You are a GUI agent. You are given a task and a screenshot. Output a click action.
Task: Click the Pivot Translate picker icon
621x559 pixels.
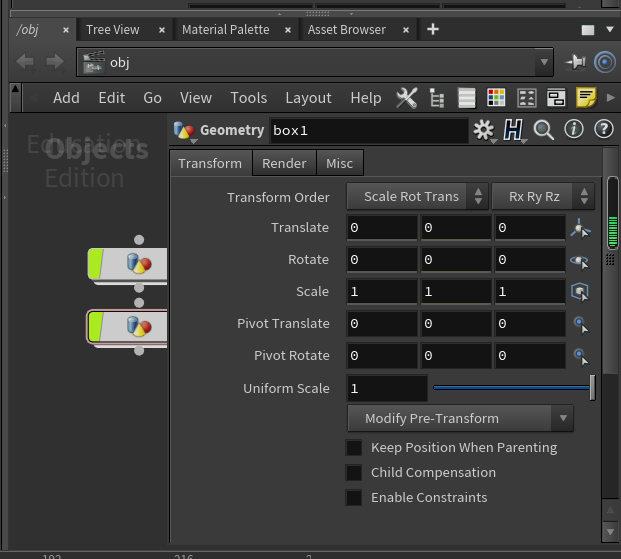(x=581, y=325)
